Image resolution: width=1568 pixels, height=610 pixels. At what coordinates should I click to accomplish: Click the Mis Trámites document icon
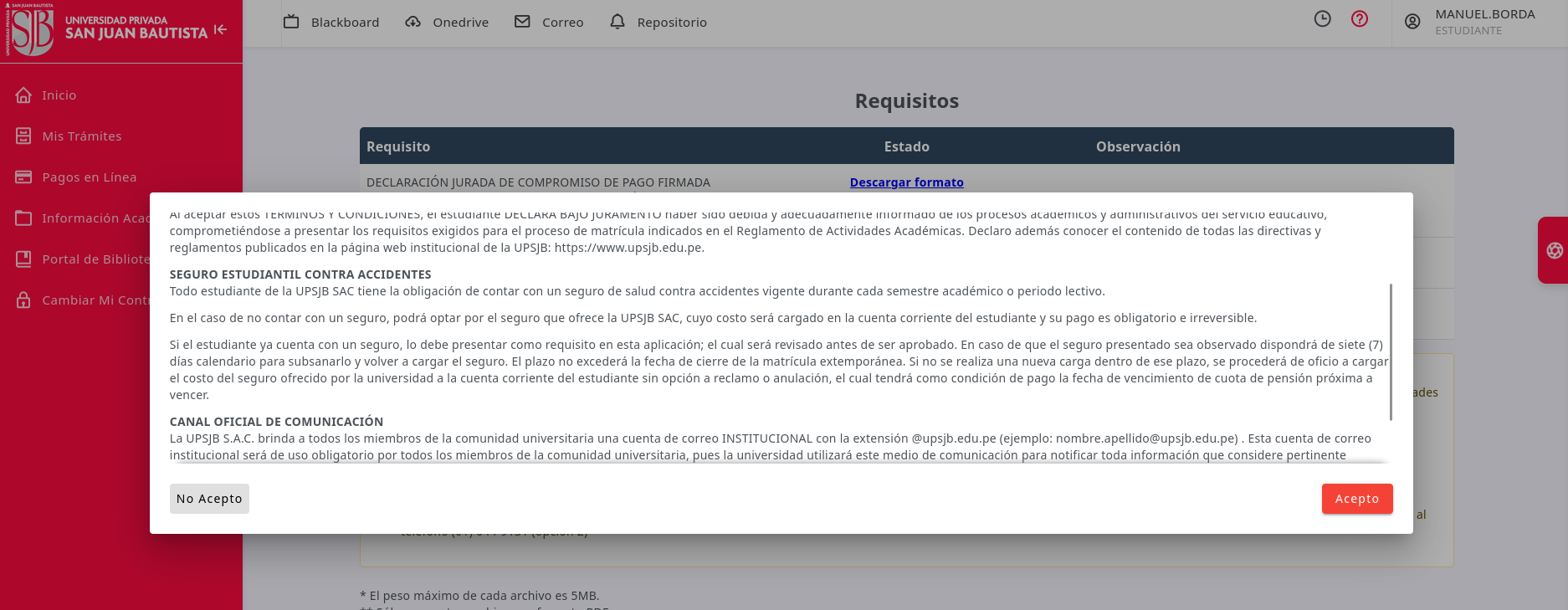click(23, 136)
